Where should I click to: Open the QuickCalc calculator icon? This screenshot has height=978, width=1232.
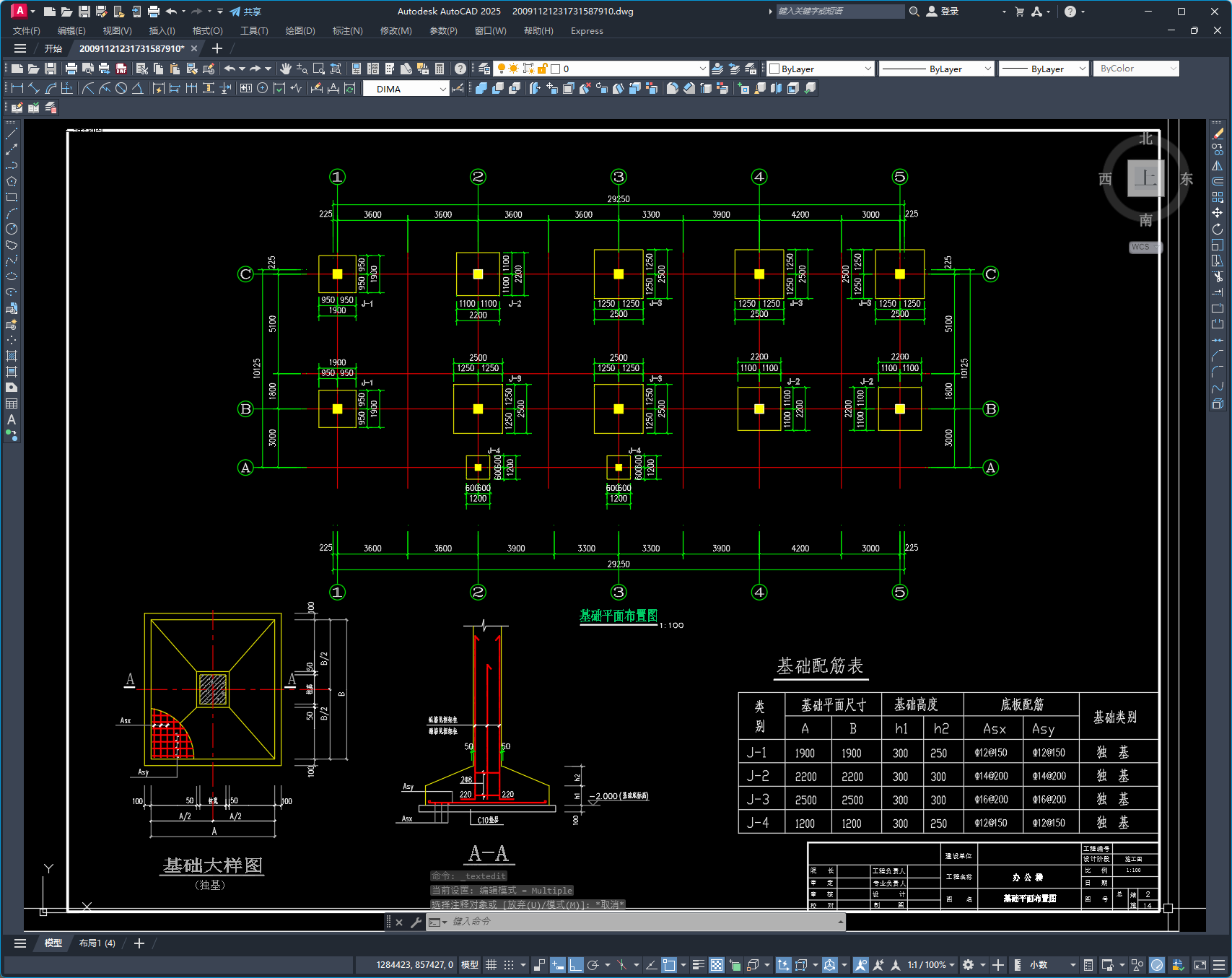440,69
